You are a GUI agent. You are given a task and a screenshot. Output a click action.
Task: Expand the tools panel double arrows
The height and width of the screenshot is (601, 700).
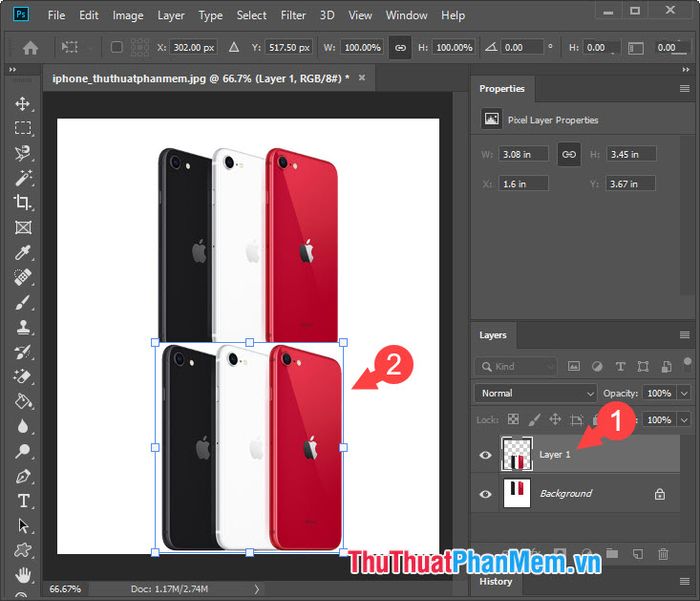[x=12, y=70]
